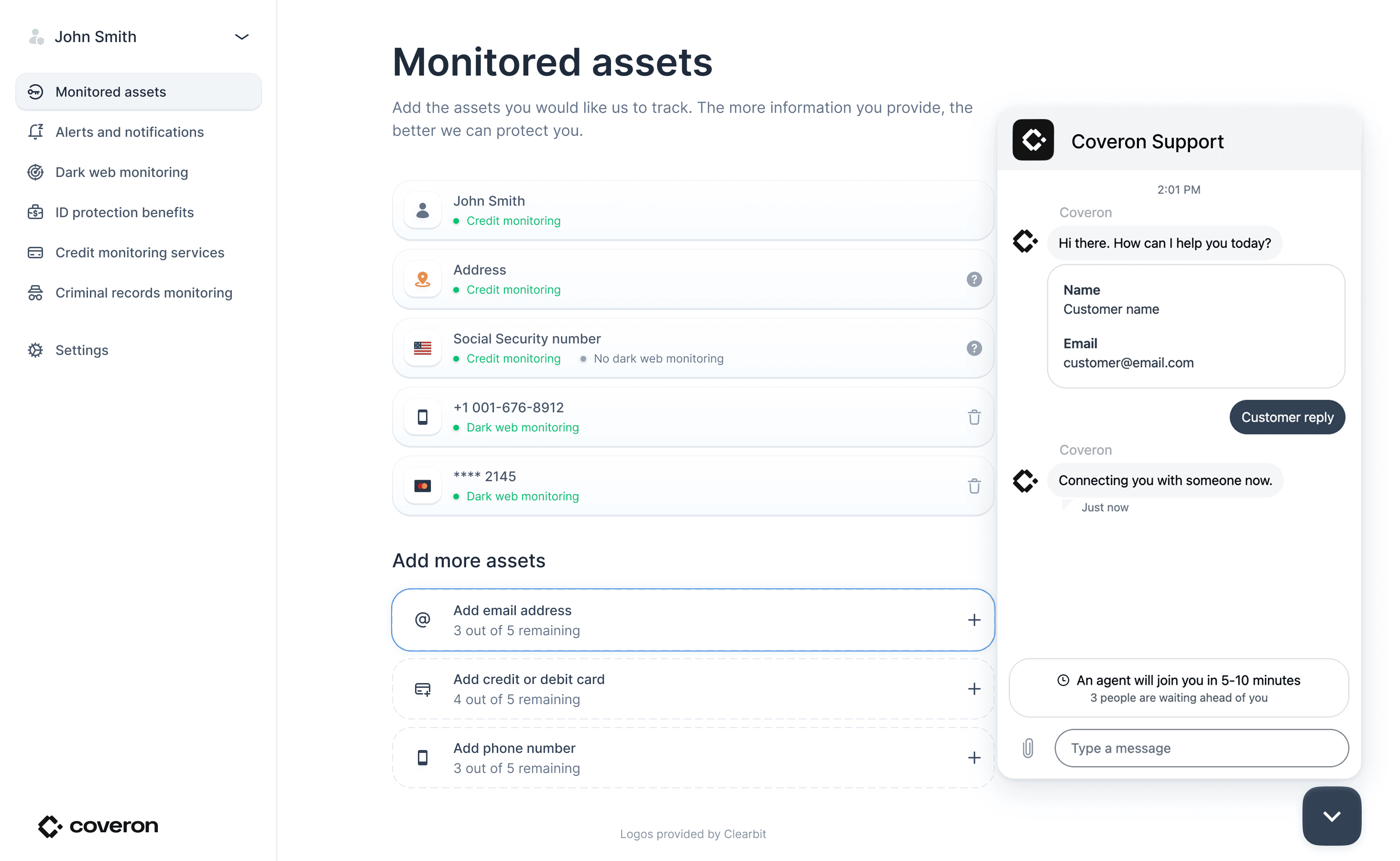
Task: Click the Credit monitoring card icon
Action: coord(35,252)
